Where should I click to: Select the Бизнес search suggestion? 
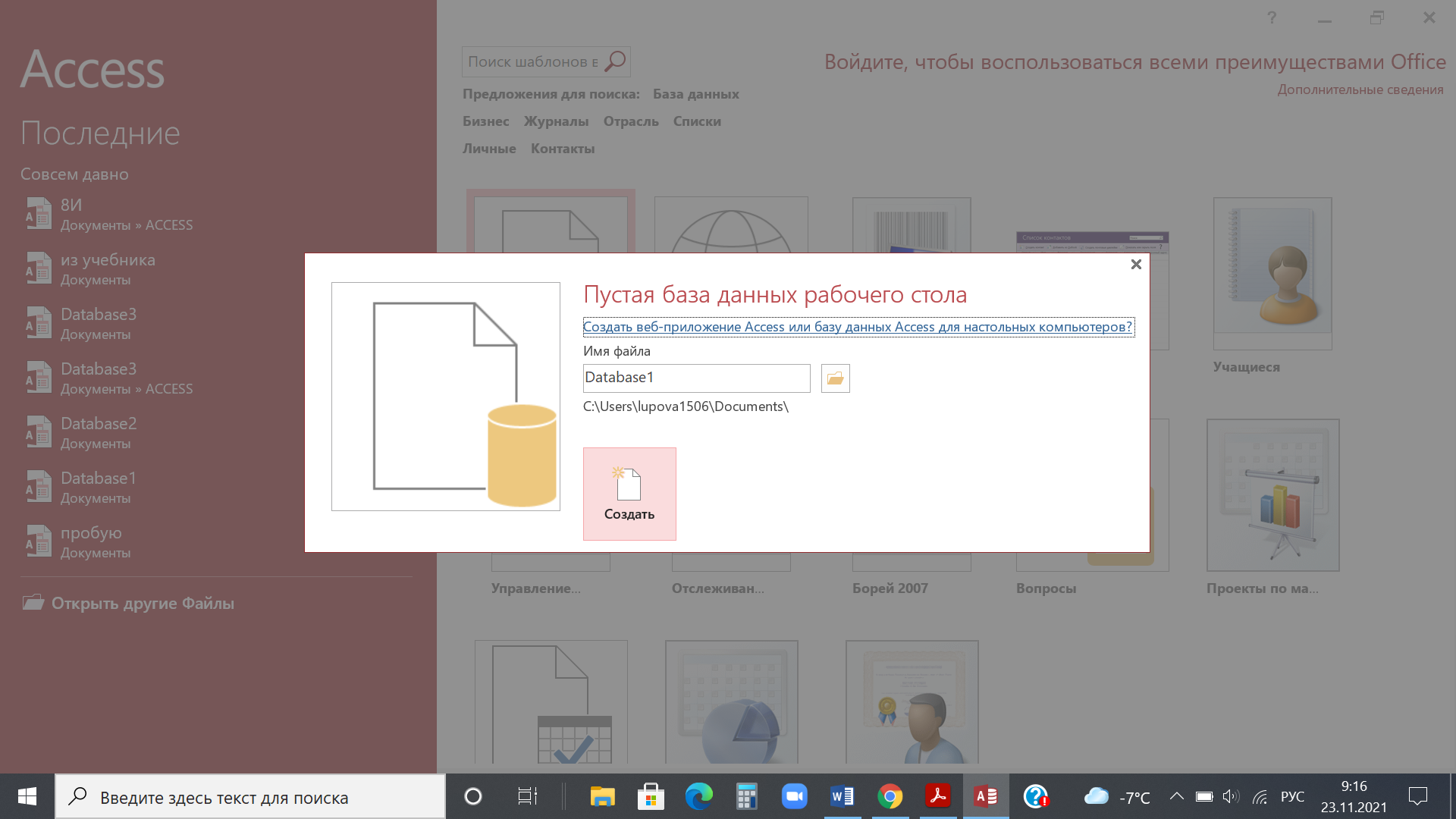(x=485, y=121)
